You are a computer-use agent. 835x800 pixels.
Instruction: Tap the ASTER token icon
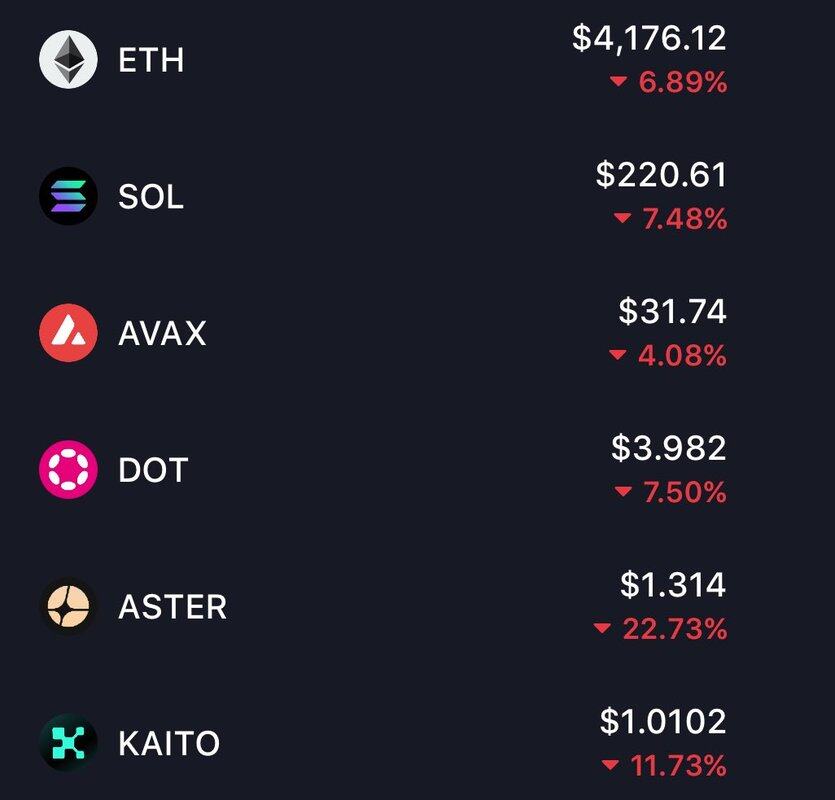point(68,606)
